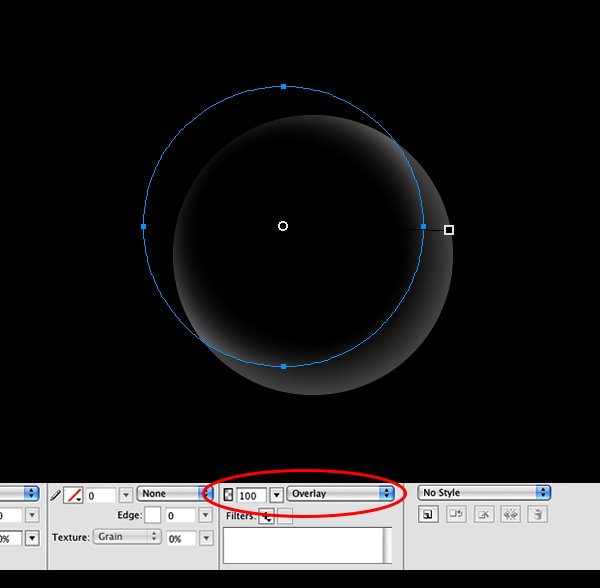Image resolution: width=600 pixels, height=588 pixels.
Task: Click the opacity checkerboard icon
Action: click(x=228, y=495)
